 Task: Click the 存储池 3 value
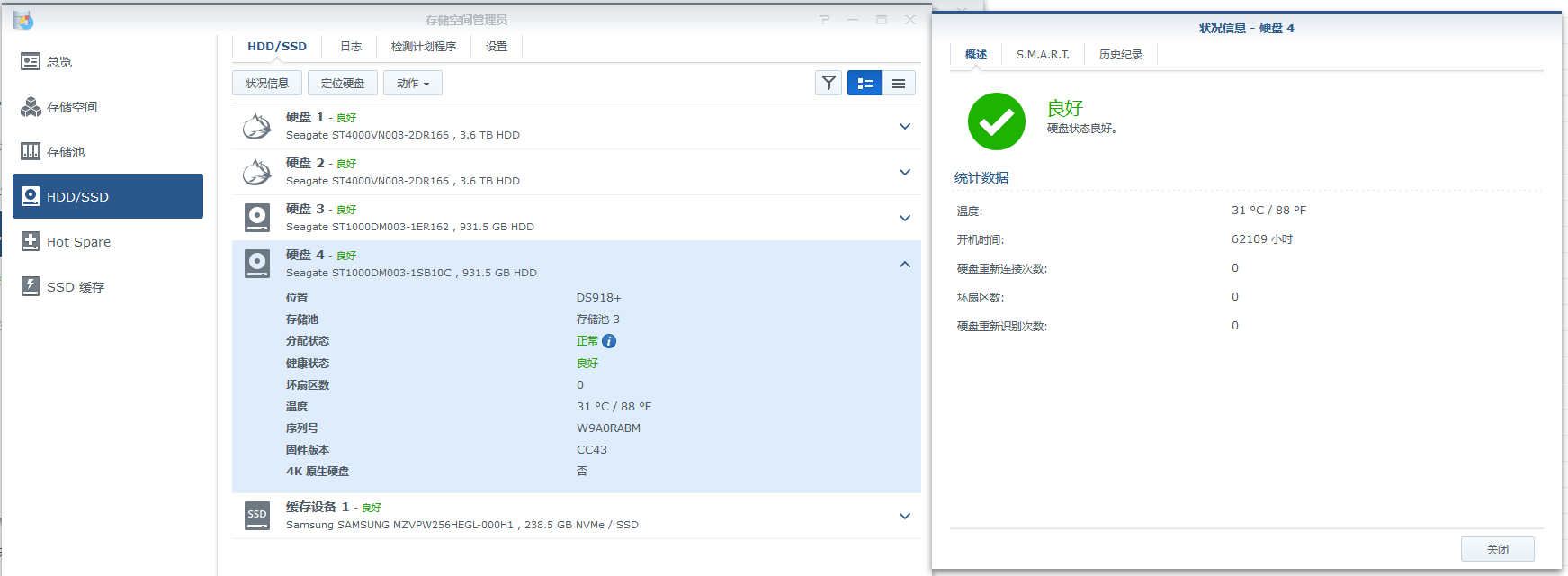(598, 319)
